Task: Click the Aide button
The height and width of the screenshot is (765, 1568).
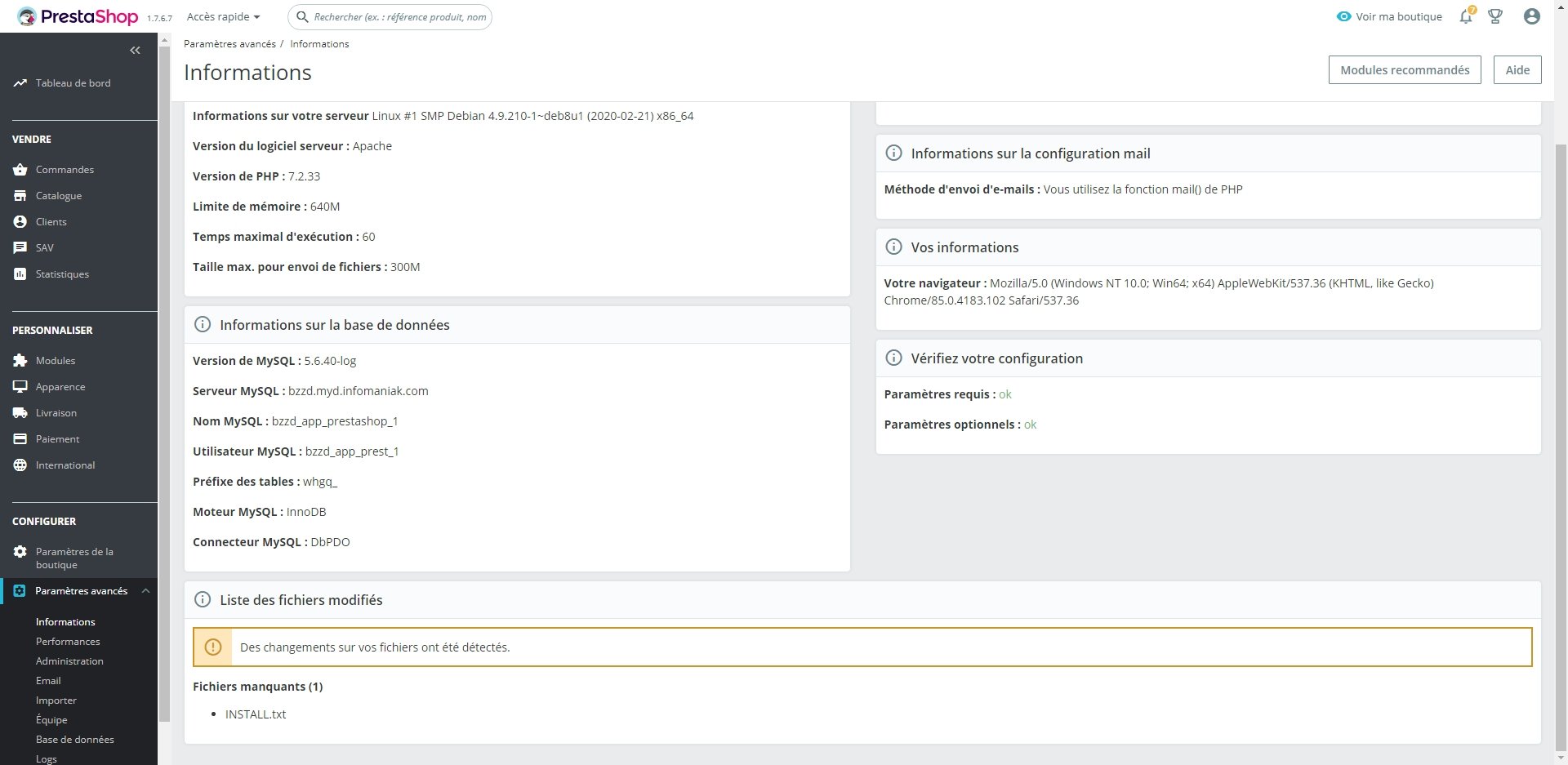Action: point(1517,70)
